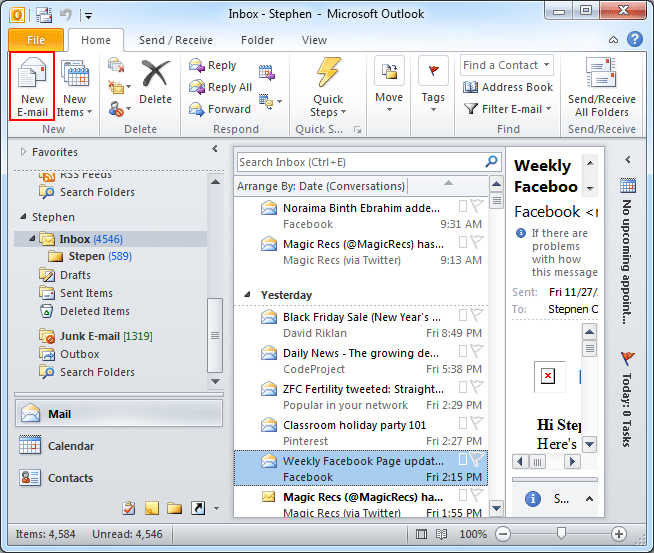
Task: Open Outlook Help question mark icon
Action: [634, 40]
